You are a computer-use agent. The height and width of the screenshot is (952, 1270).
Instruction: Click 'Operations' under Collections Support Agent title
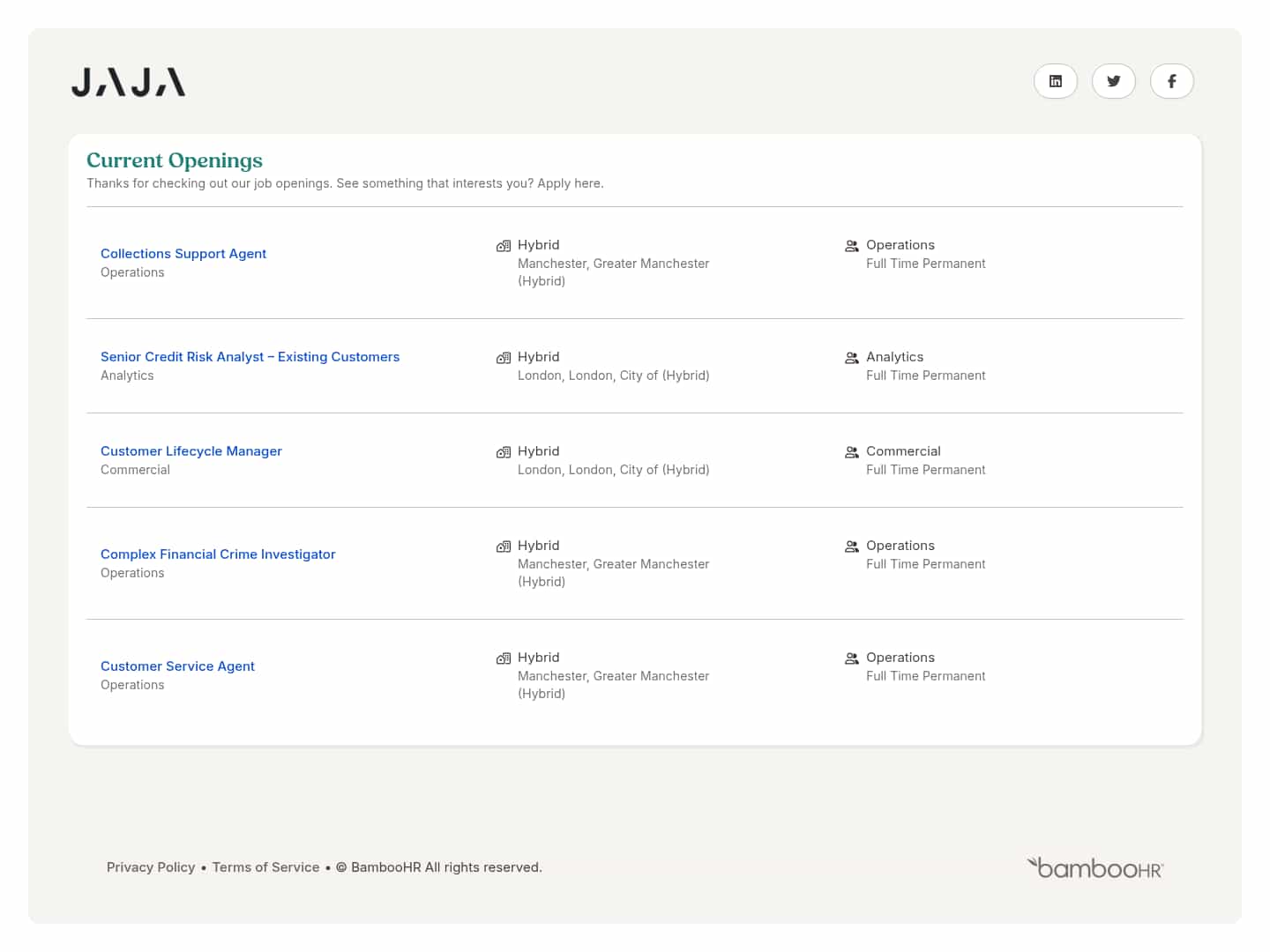coord(132,272)
